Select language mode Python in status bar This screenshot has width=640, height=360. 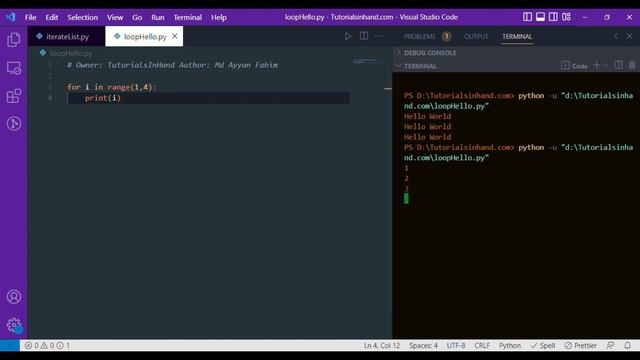(510, 345)
